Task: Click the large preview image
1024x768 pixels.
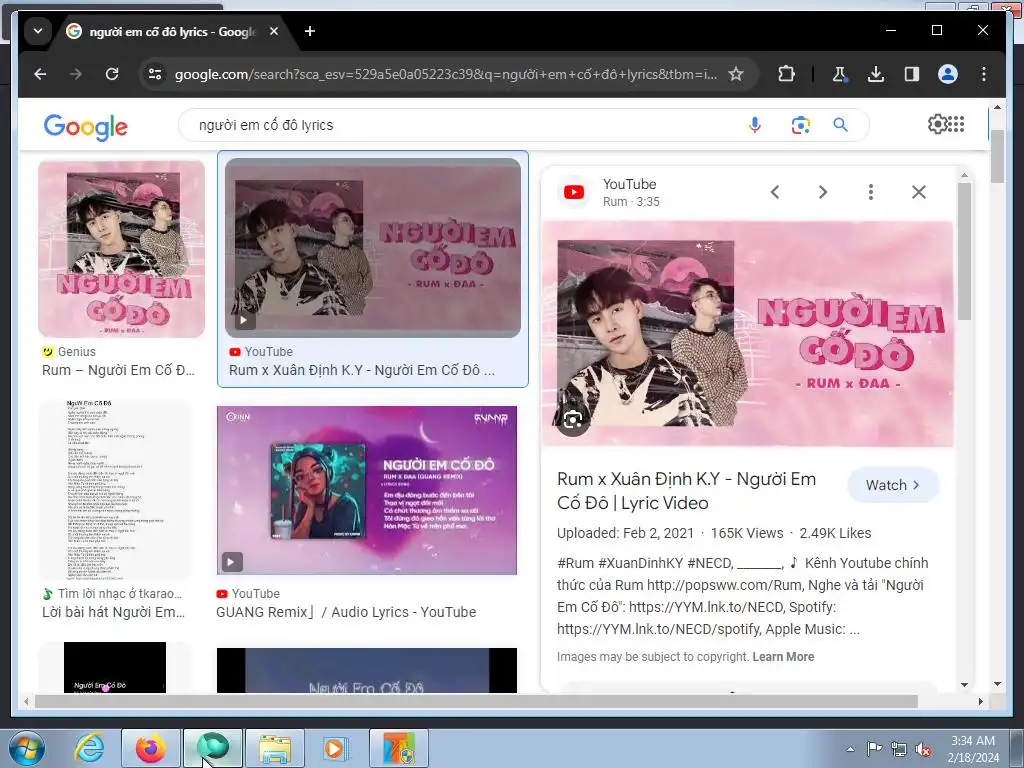Action: [x=748, y=334]
